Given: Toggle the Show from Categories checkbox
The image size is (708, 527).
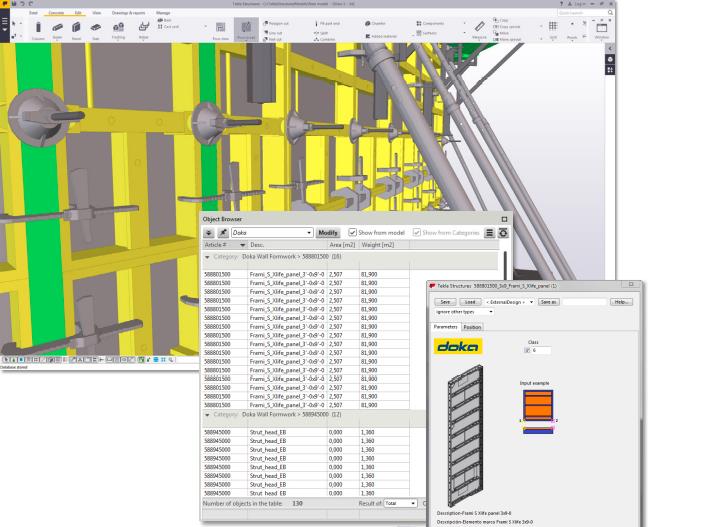Looking at the screenshot, I should pyautogui.click(x=417, y=233).
